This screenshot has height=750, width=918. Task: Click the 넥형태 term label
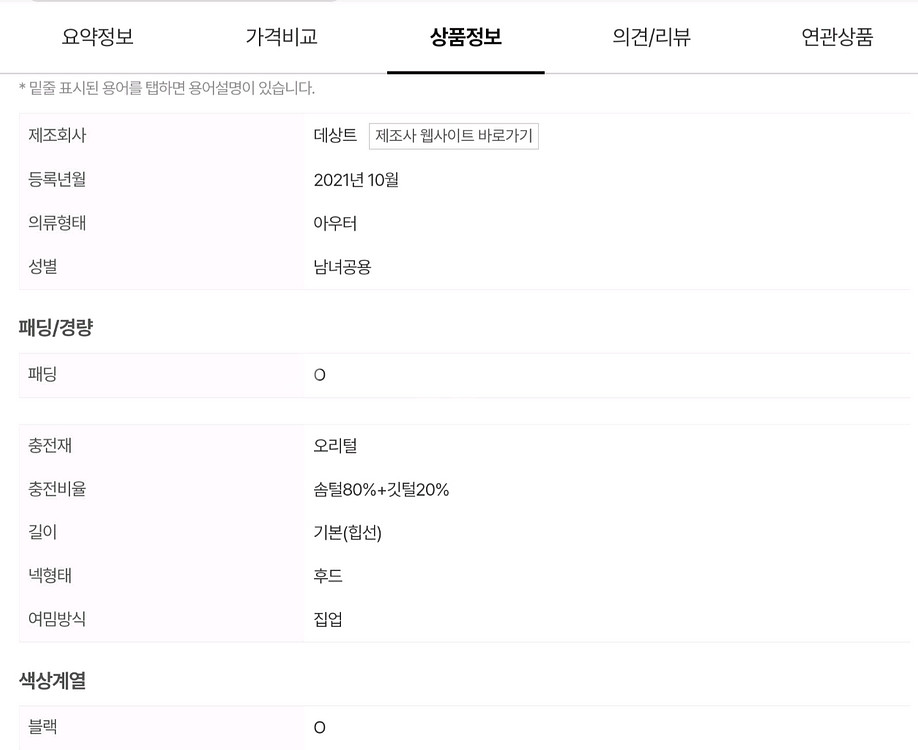click(x=51, y=576)
